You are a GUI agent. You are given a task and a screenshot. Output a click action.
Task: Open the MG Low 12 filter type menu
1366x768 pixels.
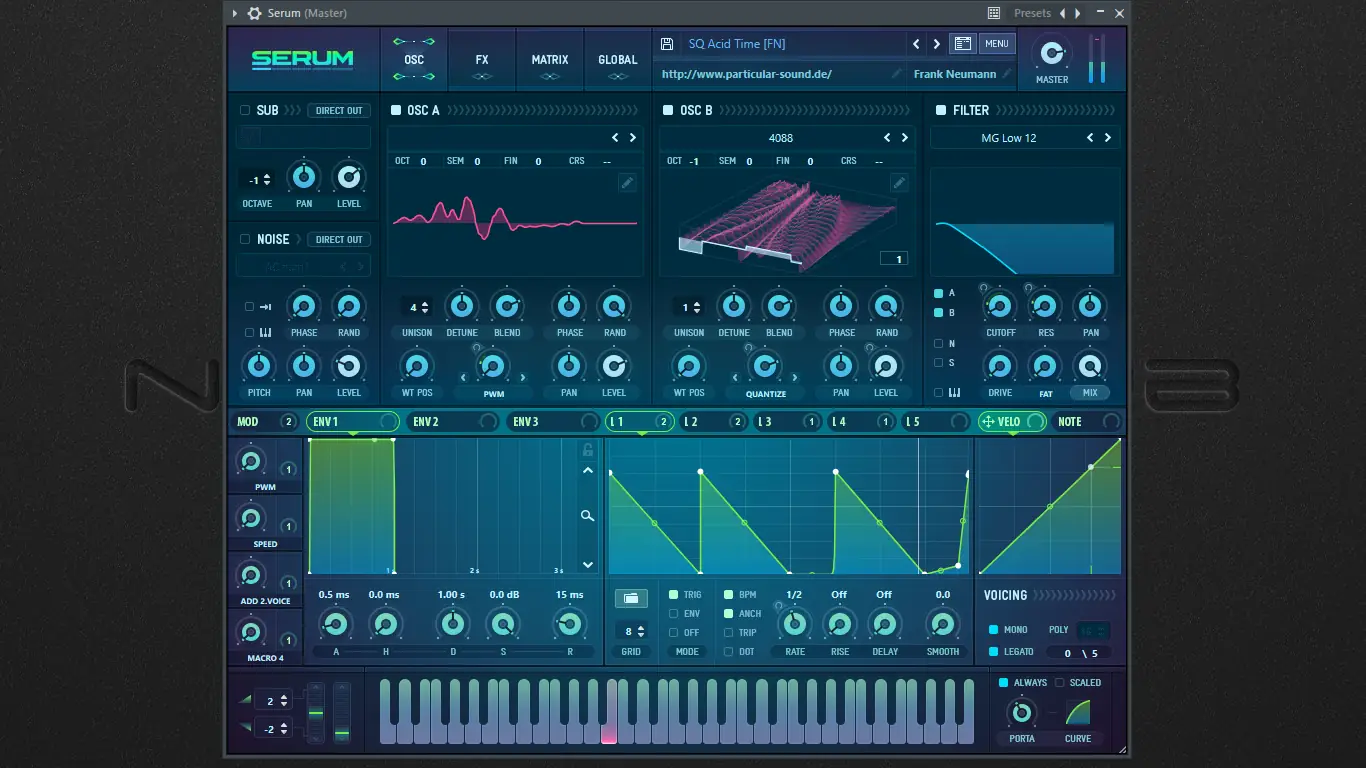pos(1009,138)
